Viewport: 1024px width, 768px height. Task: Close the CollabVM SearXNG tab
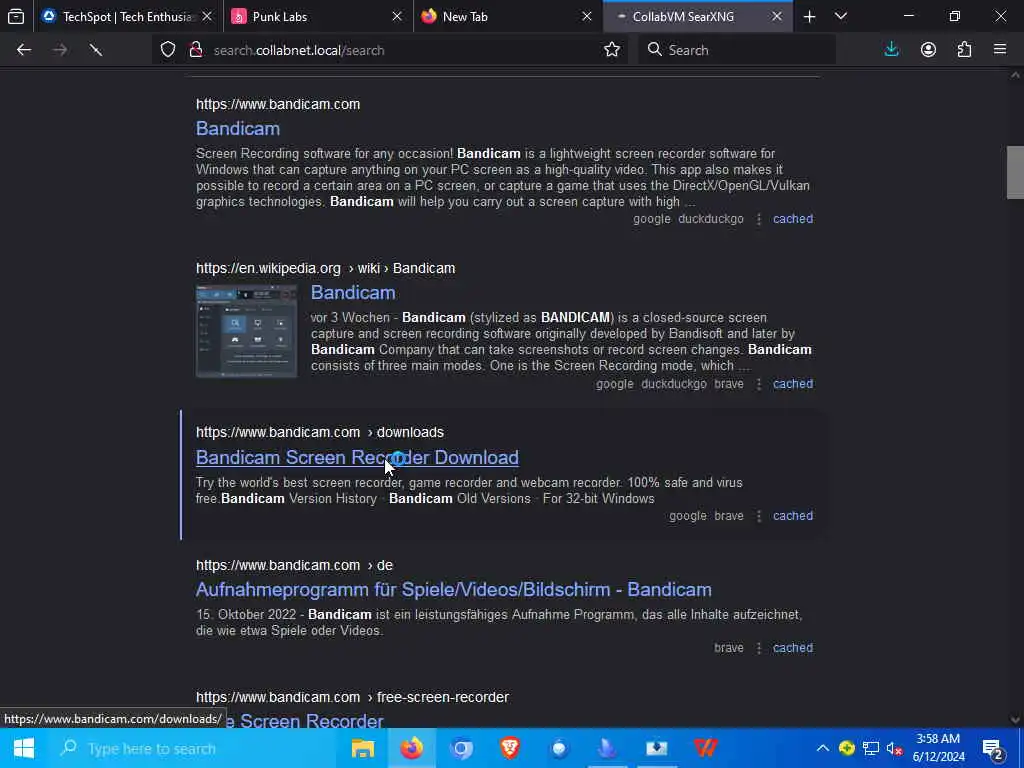(x=776, y=16)
